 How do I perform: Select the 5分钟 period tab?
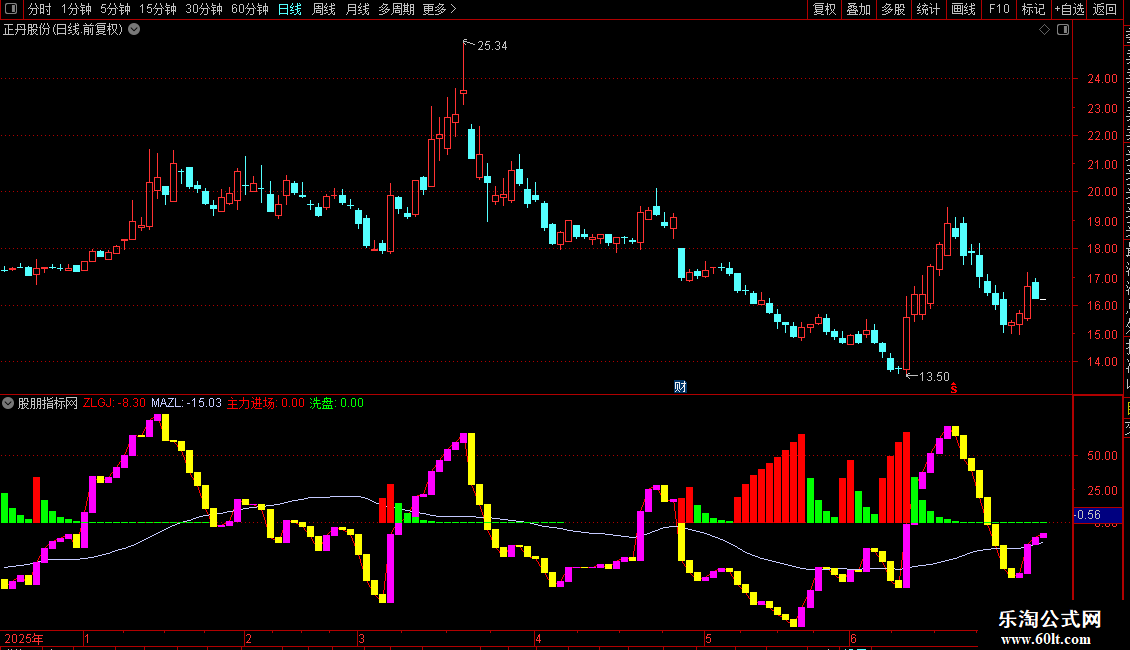point(115,9)
